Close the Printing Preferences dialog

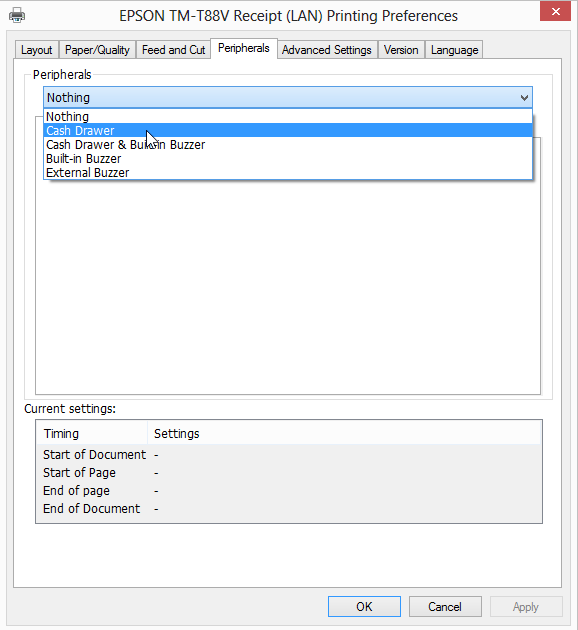pos(556,11)
